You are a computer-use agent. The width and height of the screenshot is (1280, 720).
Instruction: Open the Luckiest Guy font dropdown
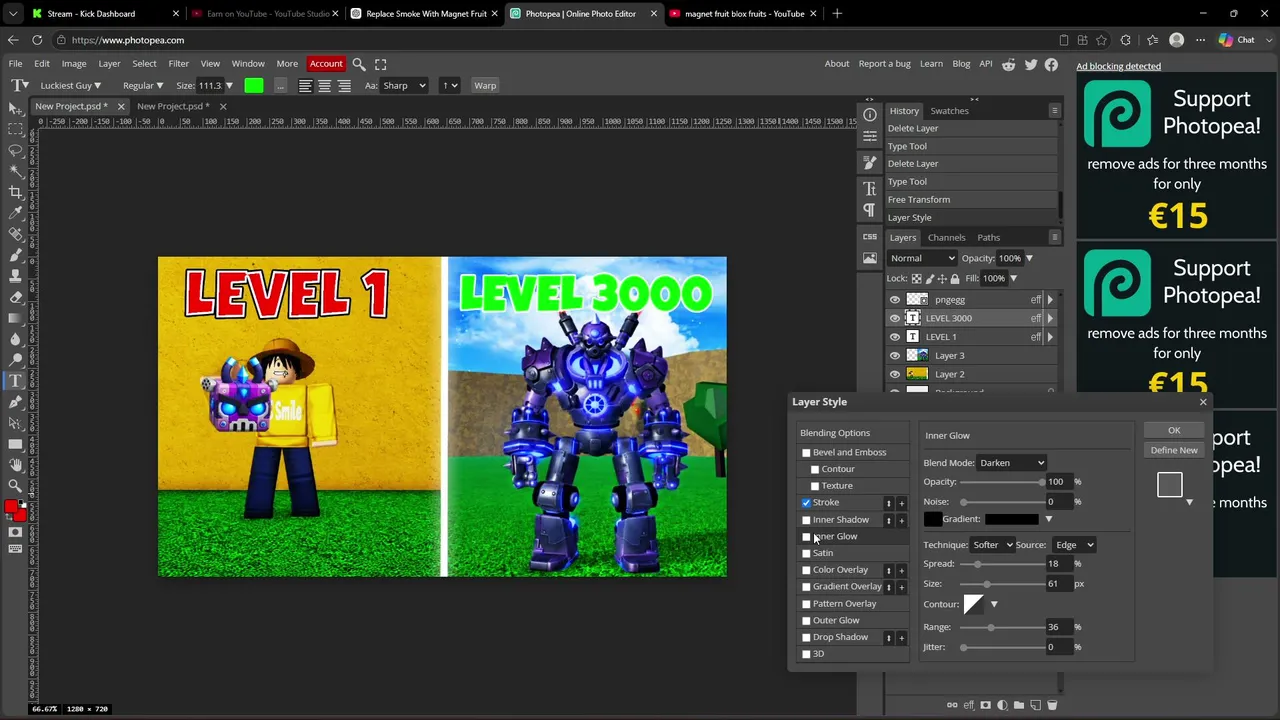pyautogui.click(x=69, y=86)
